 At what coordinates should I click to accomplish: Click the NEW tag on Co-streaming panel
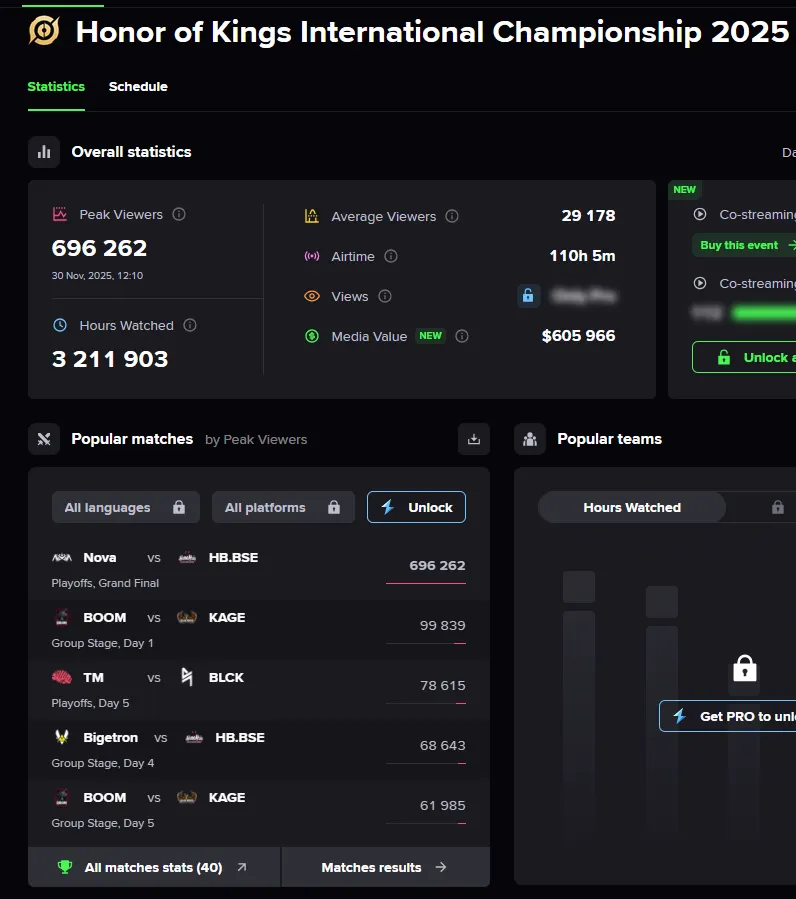pyautogui.click(x=685, y=190)
